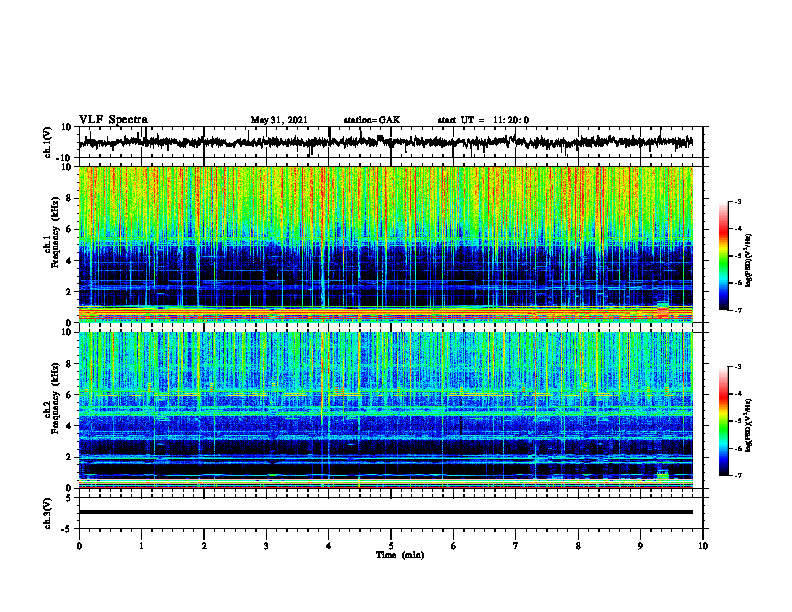Click the "-3" value on ch.1 colorbar
This screenshot has width=792, height=612.
(738, 201)
